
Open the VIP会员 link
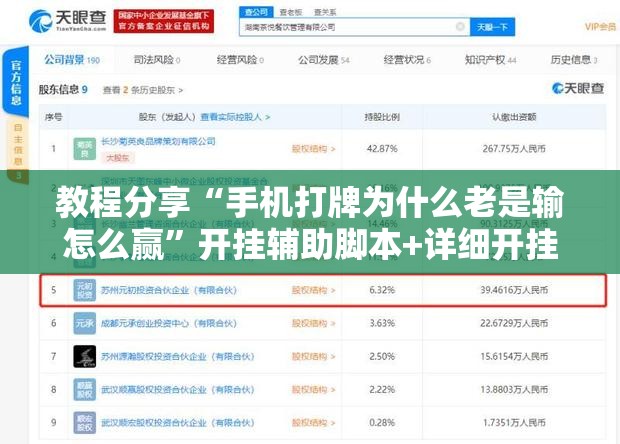(600, 26)
